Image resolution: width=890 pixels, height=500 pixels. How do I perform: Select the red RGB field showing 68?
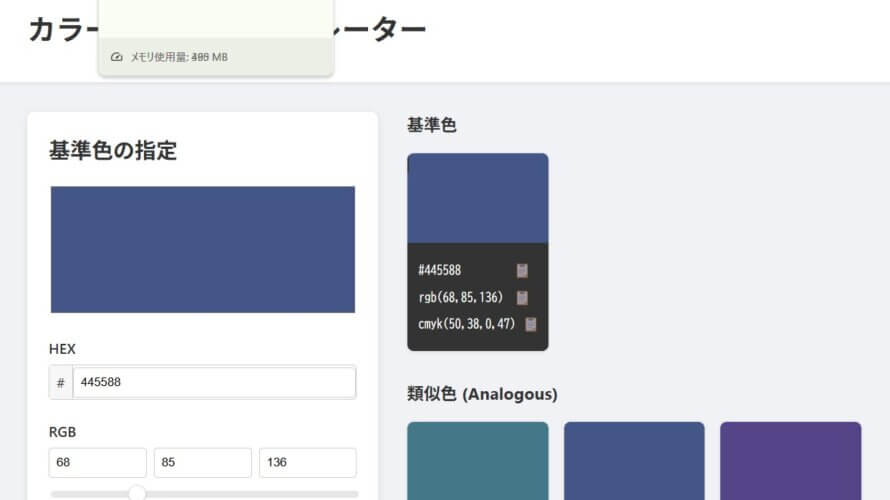tap(98, 463)
